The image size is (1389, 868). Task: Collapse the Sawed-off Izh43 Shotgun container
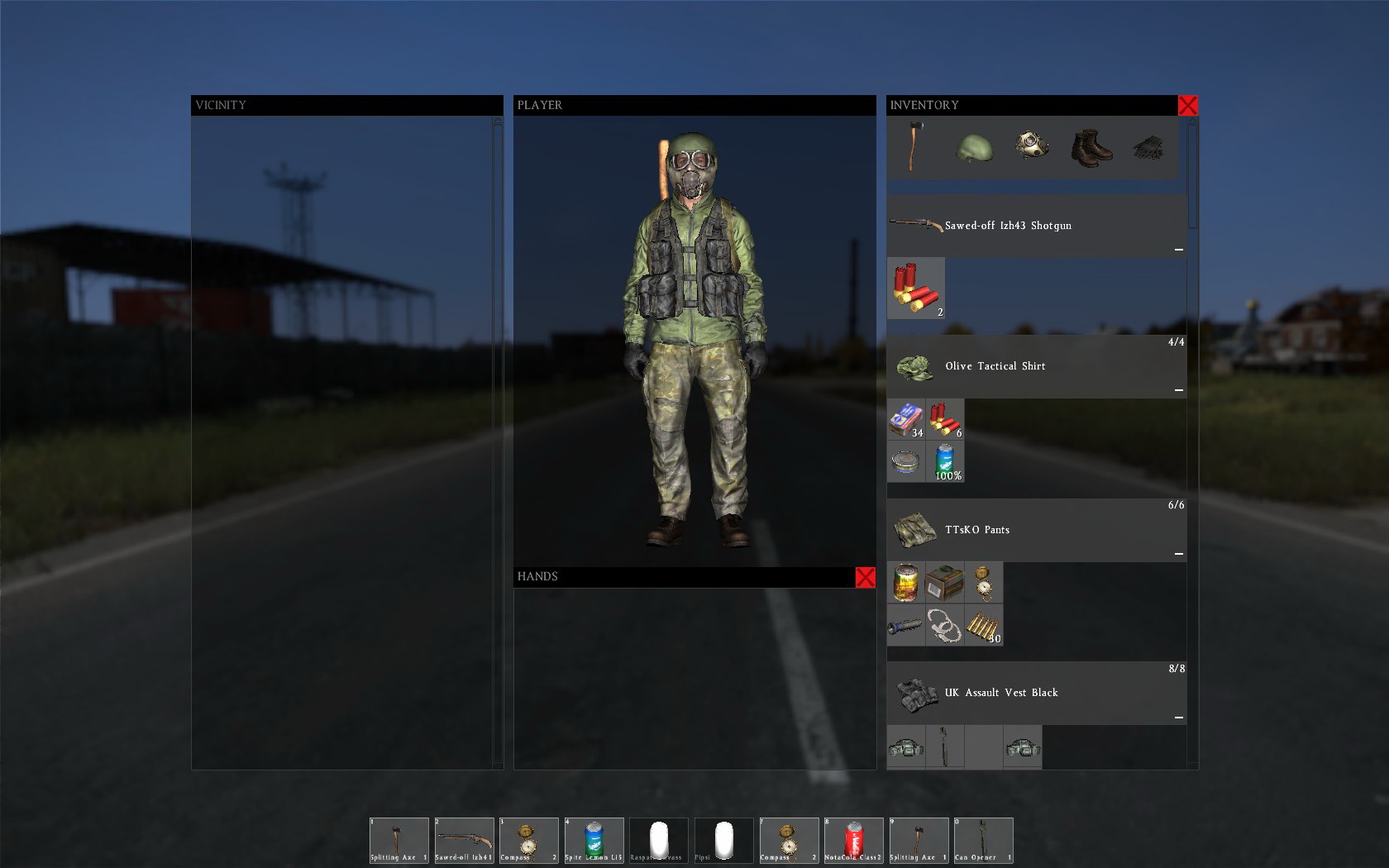pyautogui.click(x=1179, y=249)
